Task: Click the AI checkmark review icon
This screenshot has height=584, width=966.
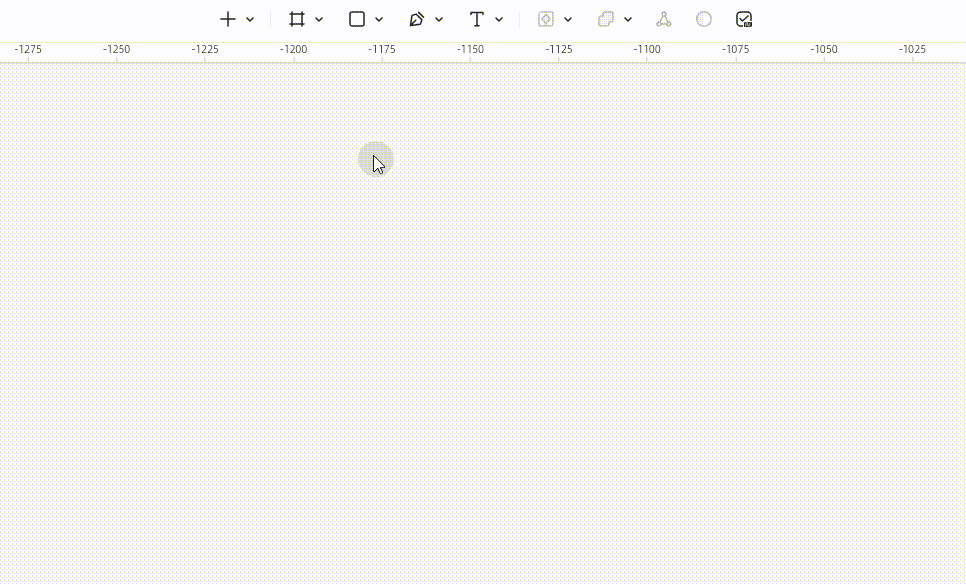Action: click(x=744, y=19)
